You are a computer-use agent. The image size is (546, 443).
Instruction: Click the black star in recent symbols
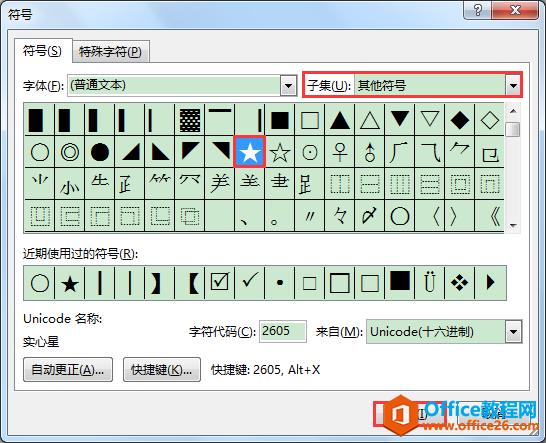[70, 282]
